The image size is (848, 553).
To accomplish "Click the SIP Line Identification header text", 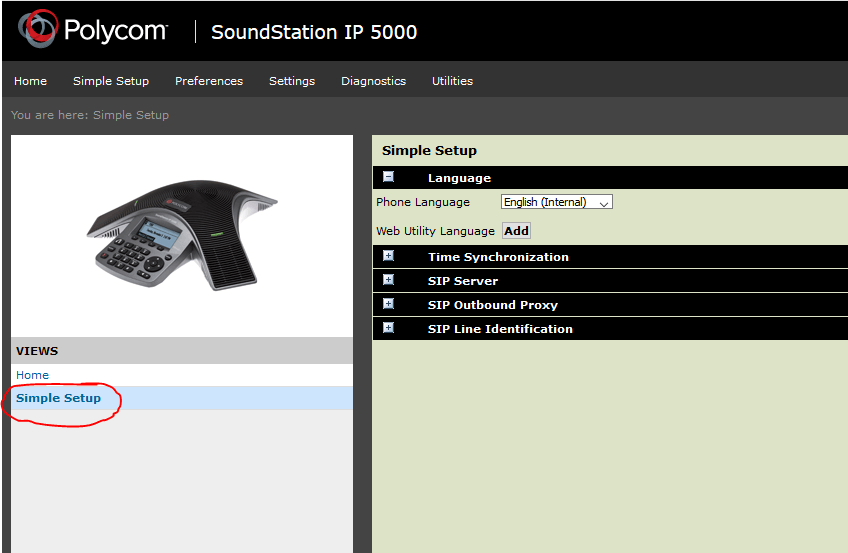I will tap(500, 329).
